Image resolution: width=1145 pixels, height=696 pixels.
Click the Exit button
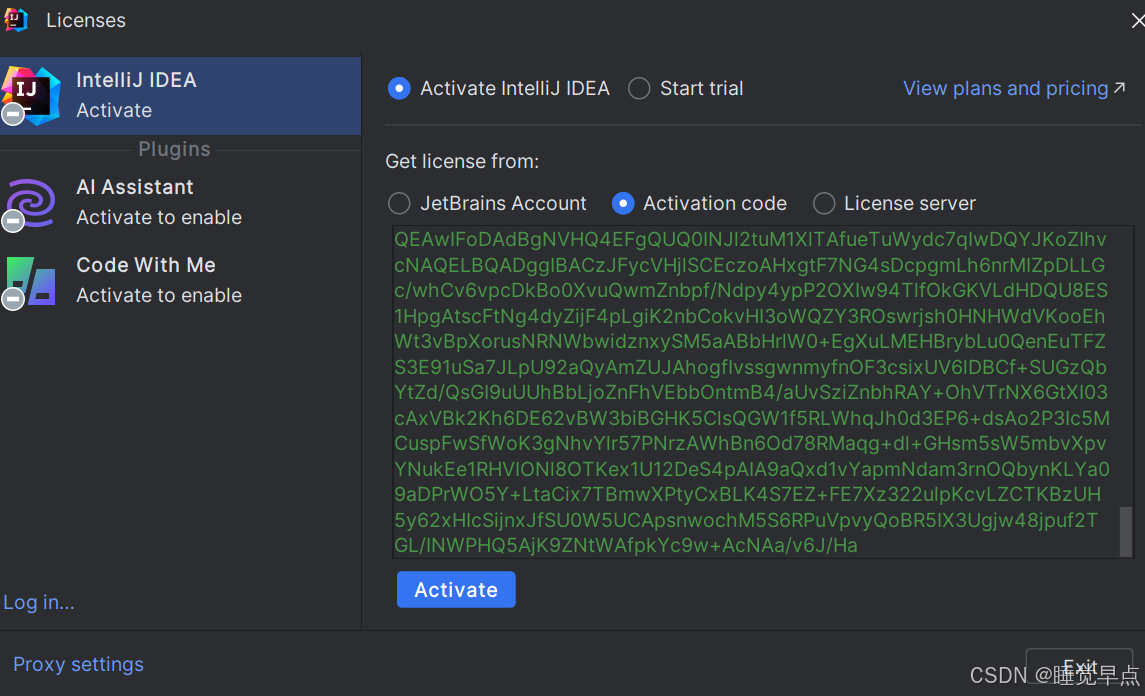(x=1079, y=668)
